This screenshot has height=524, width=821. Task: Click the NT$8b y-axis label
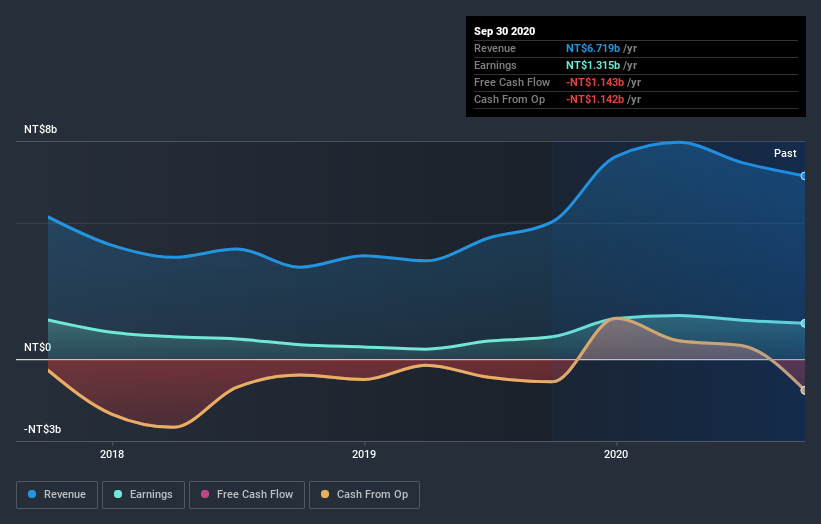tap(40, 129)
